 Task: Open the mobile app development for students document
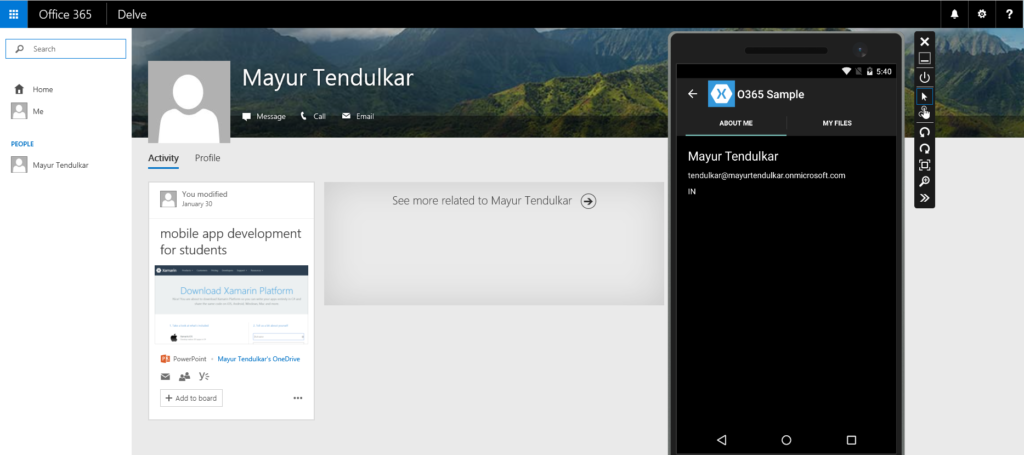pyautogui.click(x=231, y=242)
